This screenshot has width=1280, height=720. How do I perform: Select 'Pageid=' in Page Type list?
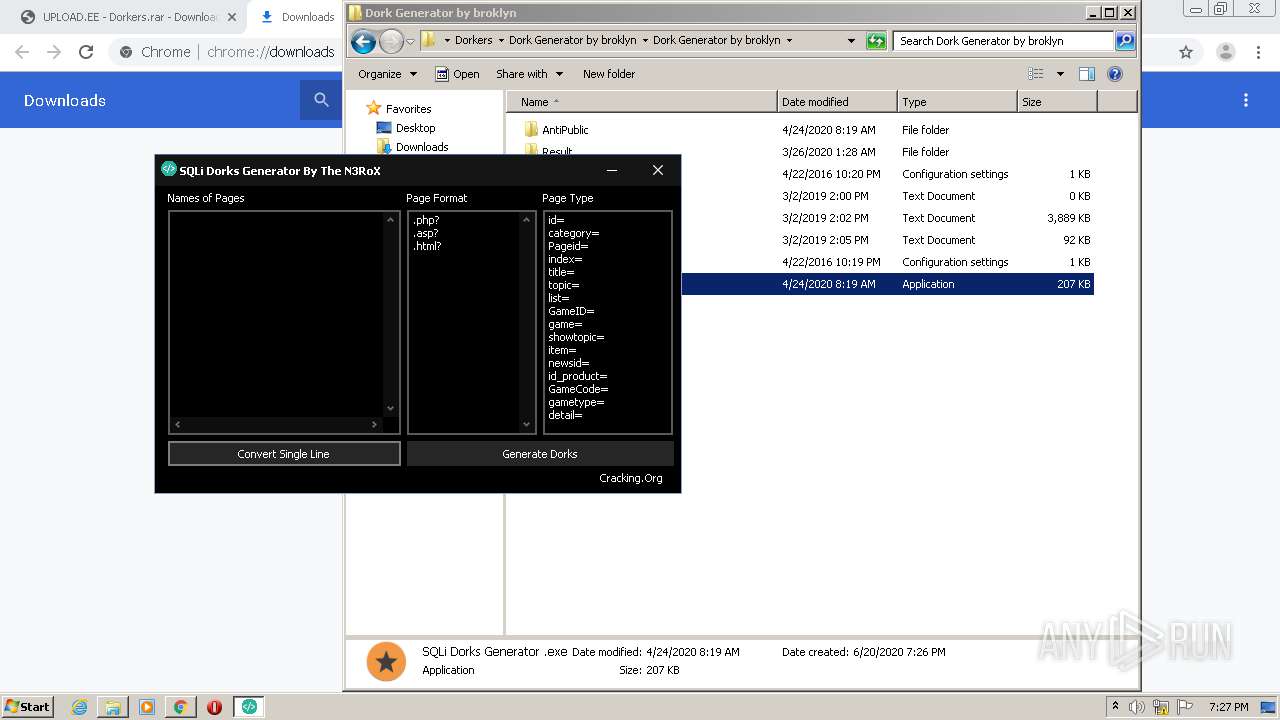pyautogui.click(x=568, y=246)
